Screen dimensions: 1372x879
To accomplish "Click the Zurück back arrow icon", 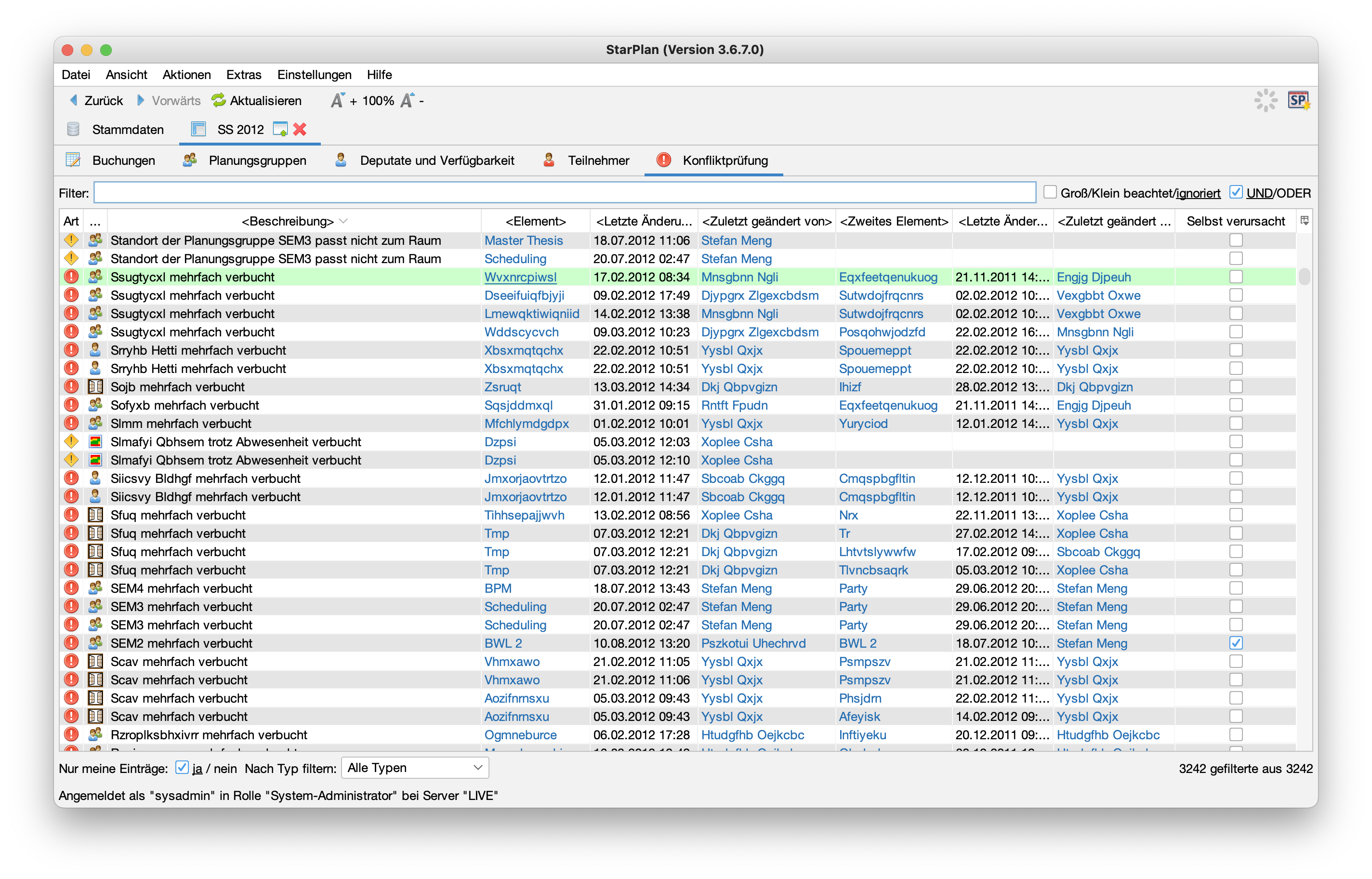I will pyautogui.click(x=74, y=100).
